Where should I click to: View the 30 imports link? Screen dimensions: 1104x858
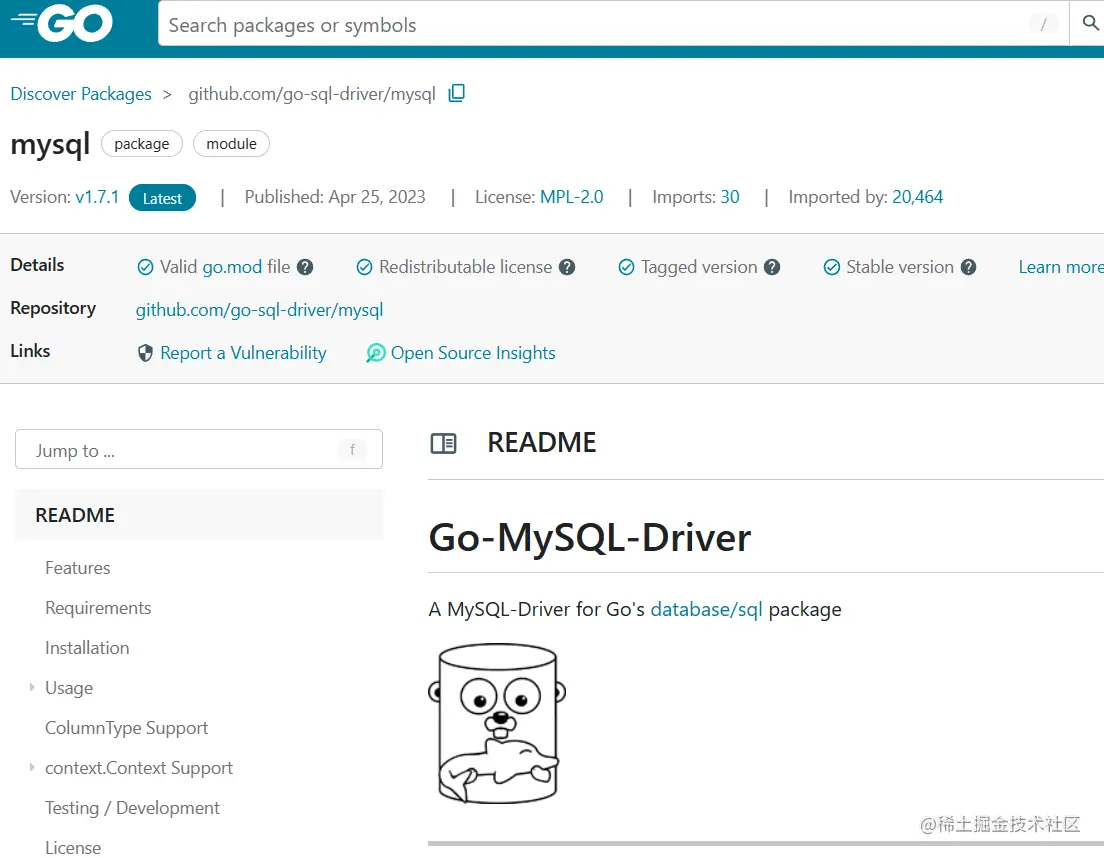tap(729, 197)
